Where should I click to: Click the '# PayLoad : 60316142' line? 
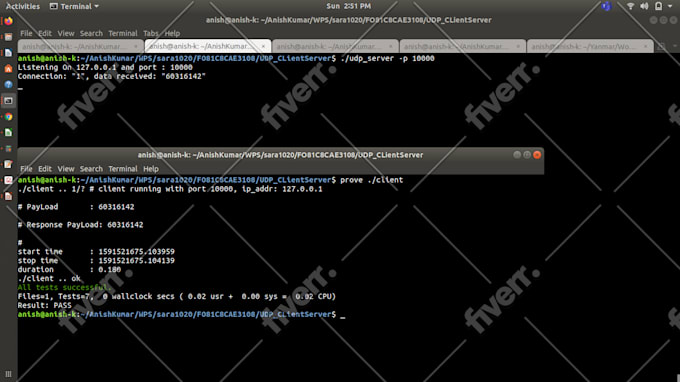coord(76,207)
